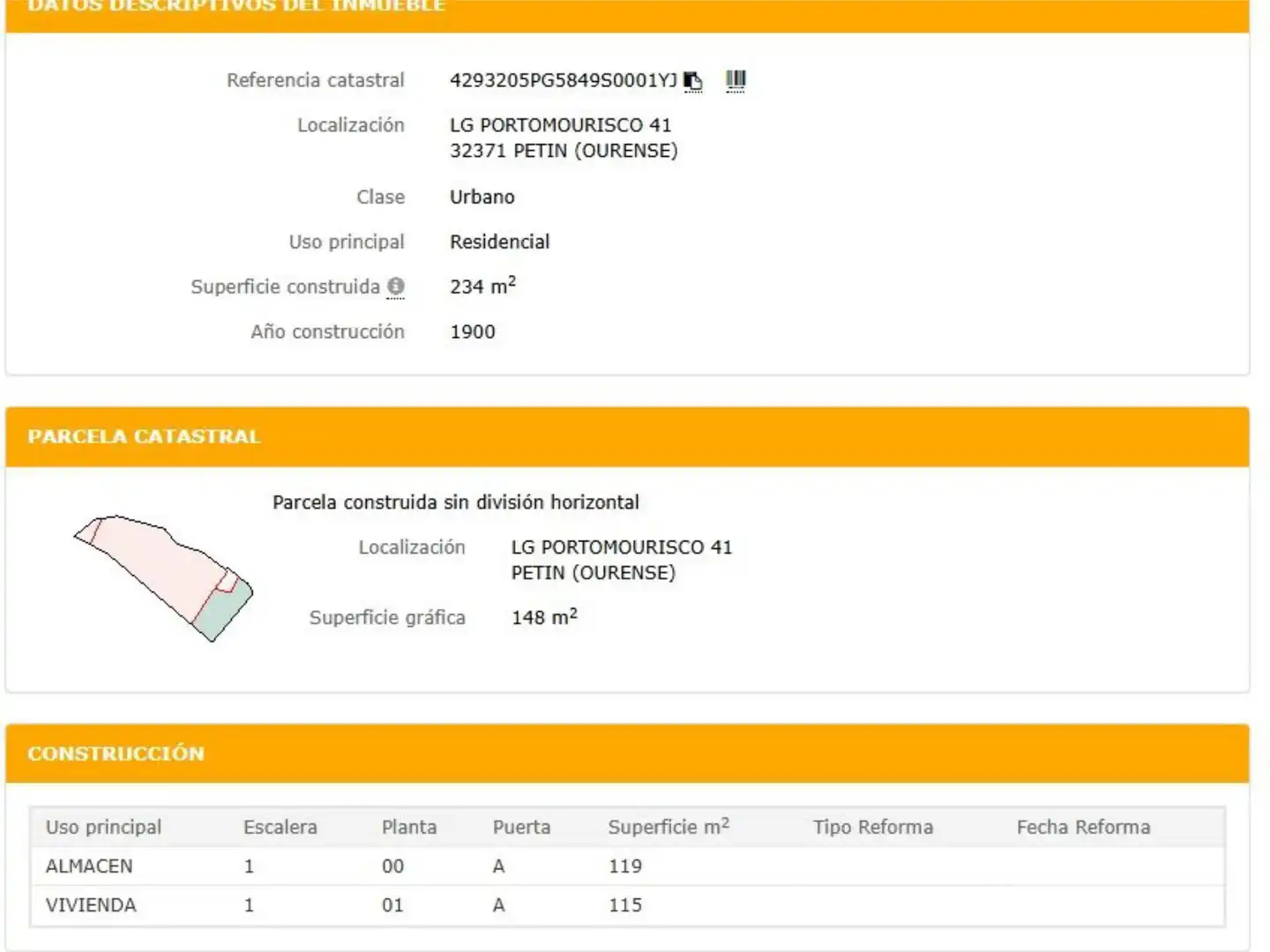Click the postal line 32371 PETIN (OURENSE)
The width and height of the screenshot is (1270, 952).
(x=564, y=151)
